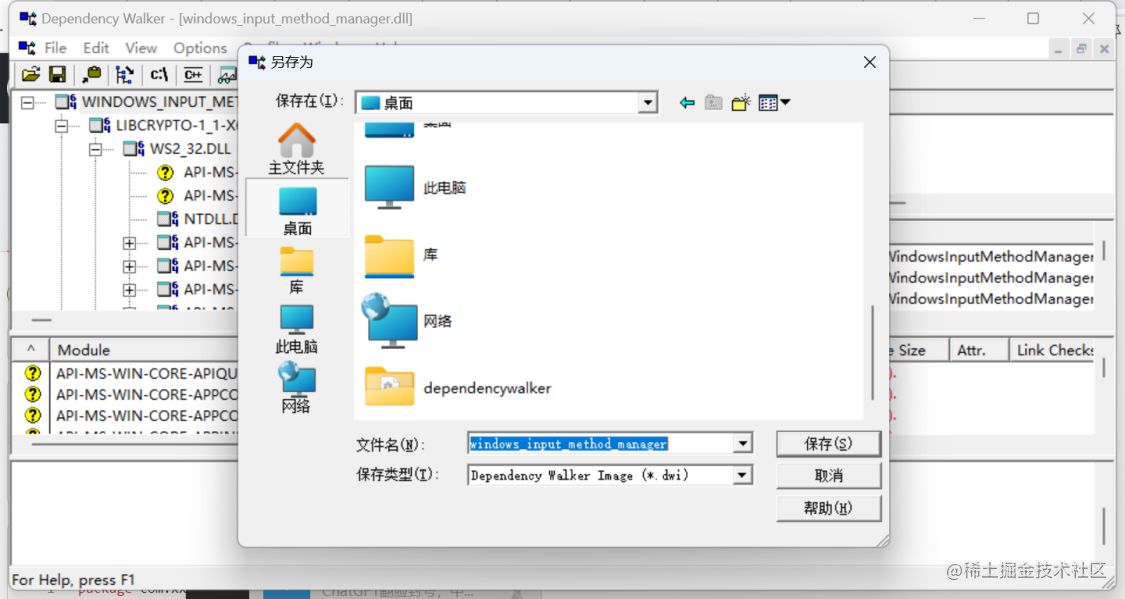This screenshot has height=599, width=1125.
Task: Click the Save toolbar icon in Dependency Walker
Action: (57, 74)
